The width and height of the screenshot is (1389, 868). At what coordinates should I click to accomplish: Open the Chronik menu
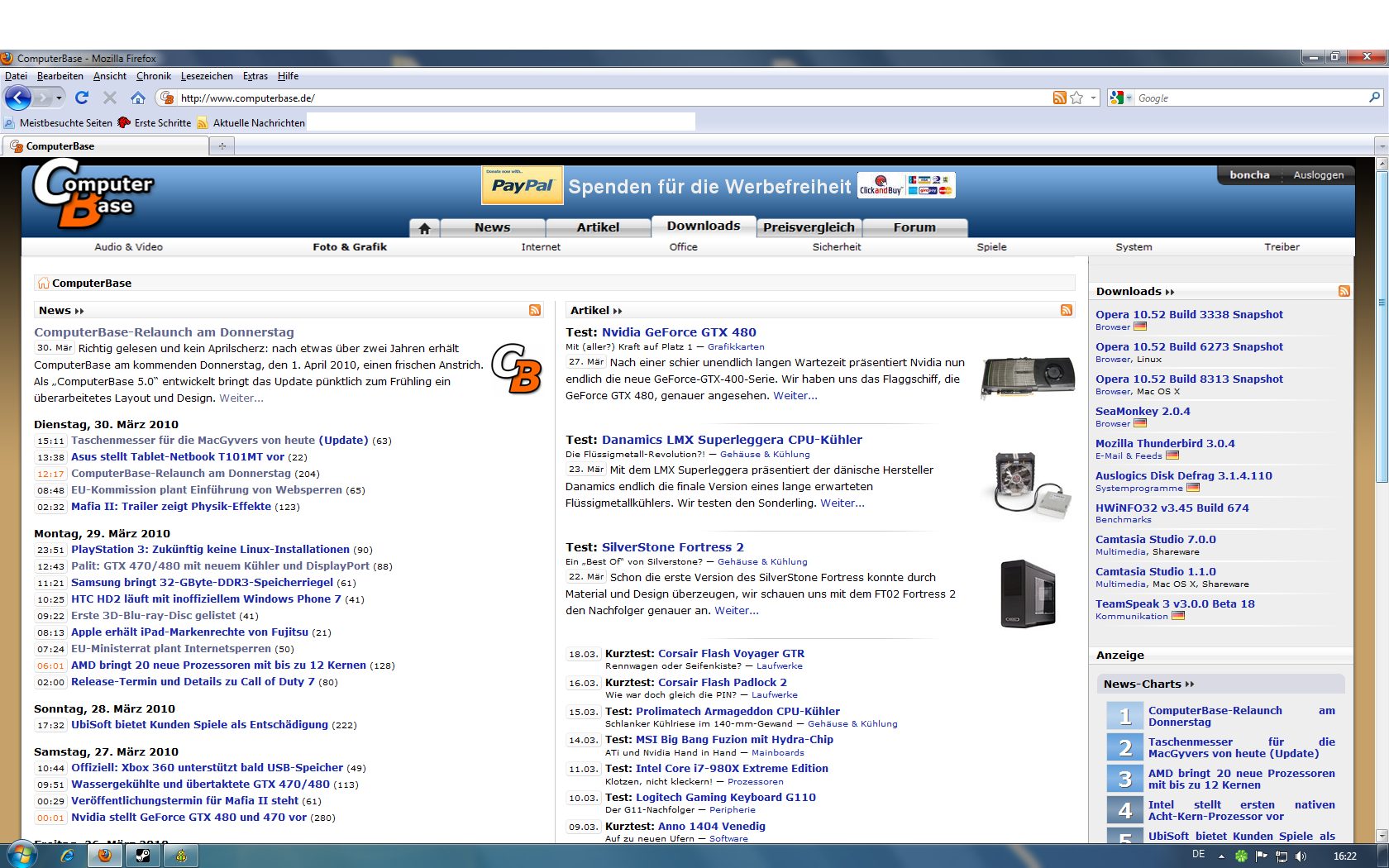(154, 76)
